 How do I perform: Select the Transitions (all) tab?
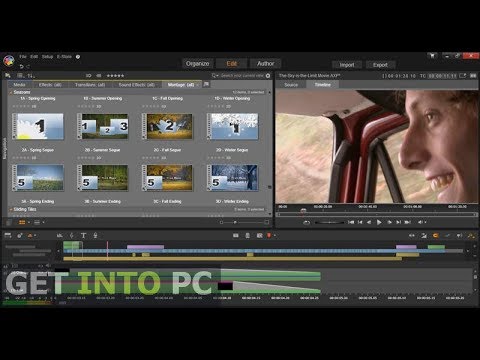(90, 85)
